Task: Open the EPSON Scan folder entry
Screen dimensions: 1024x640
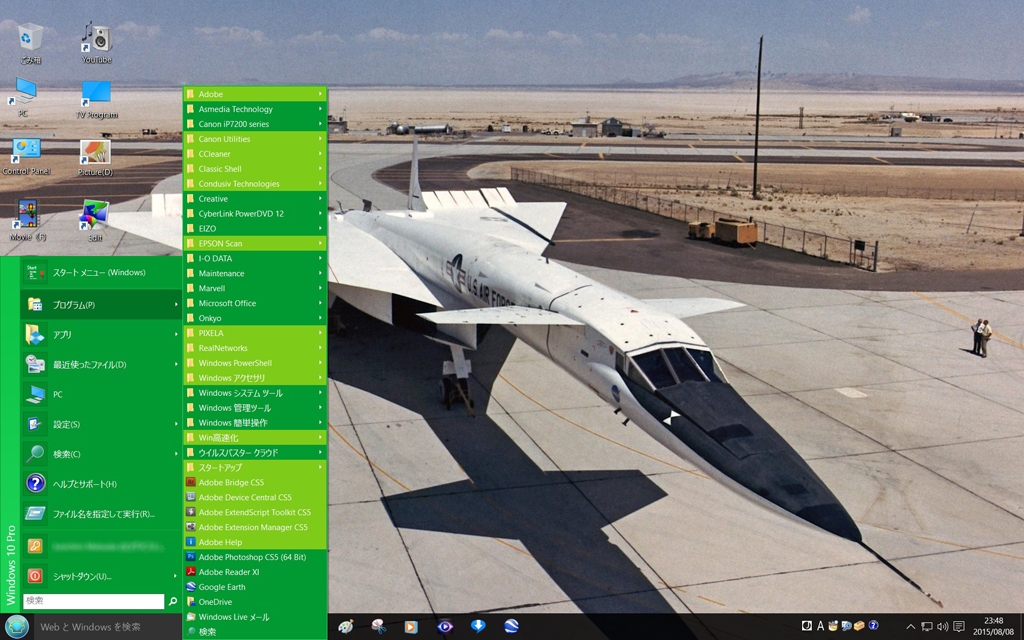Action: [255, 243]
